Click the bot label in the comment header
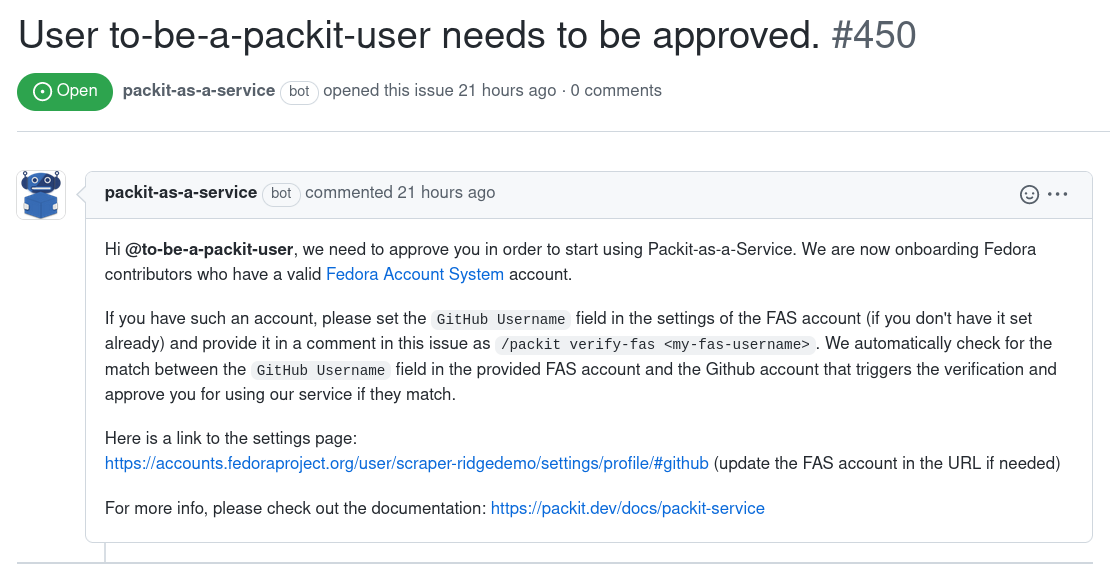The width and height of the screenshot is (1110, 578). click(x=281, y=193)
